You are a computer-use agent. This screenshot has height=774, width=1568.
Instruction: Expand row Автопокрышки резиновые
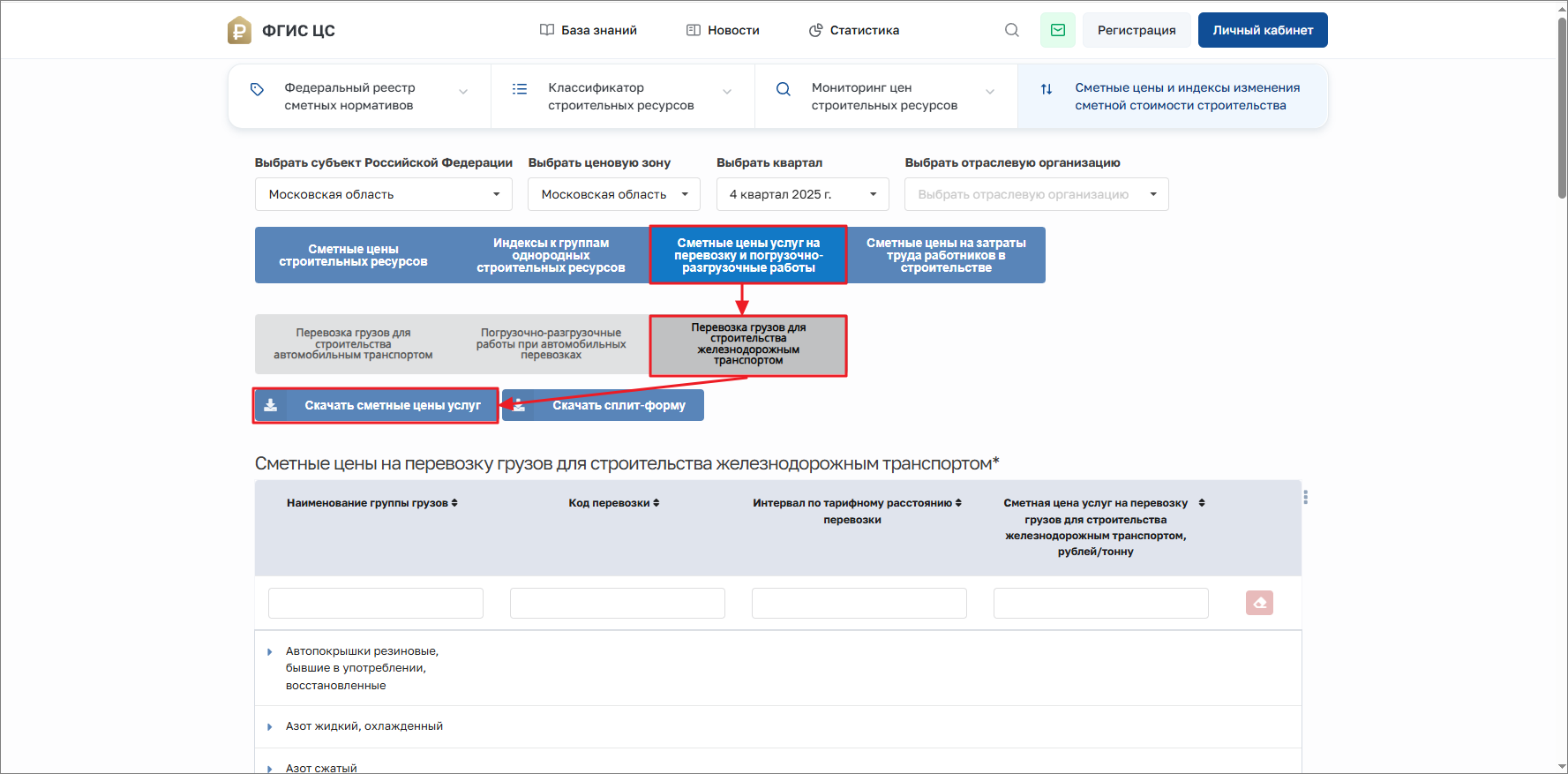tap(269, 652)
